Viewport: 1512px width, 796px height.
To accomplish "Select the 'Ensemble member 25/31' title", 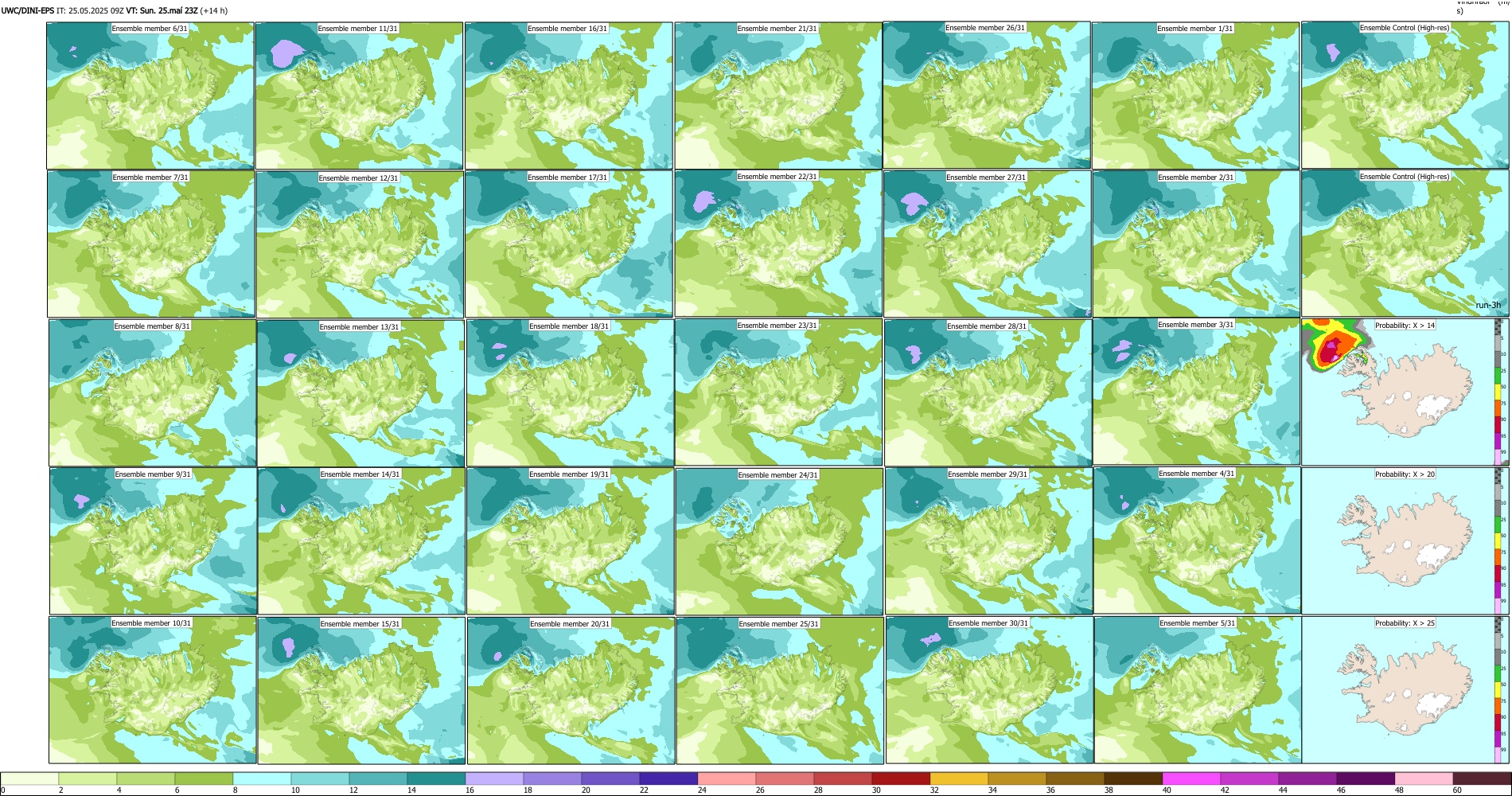I will (779, 624).
